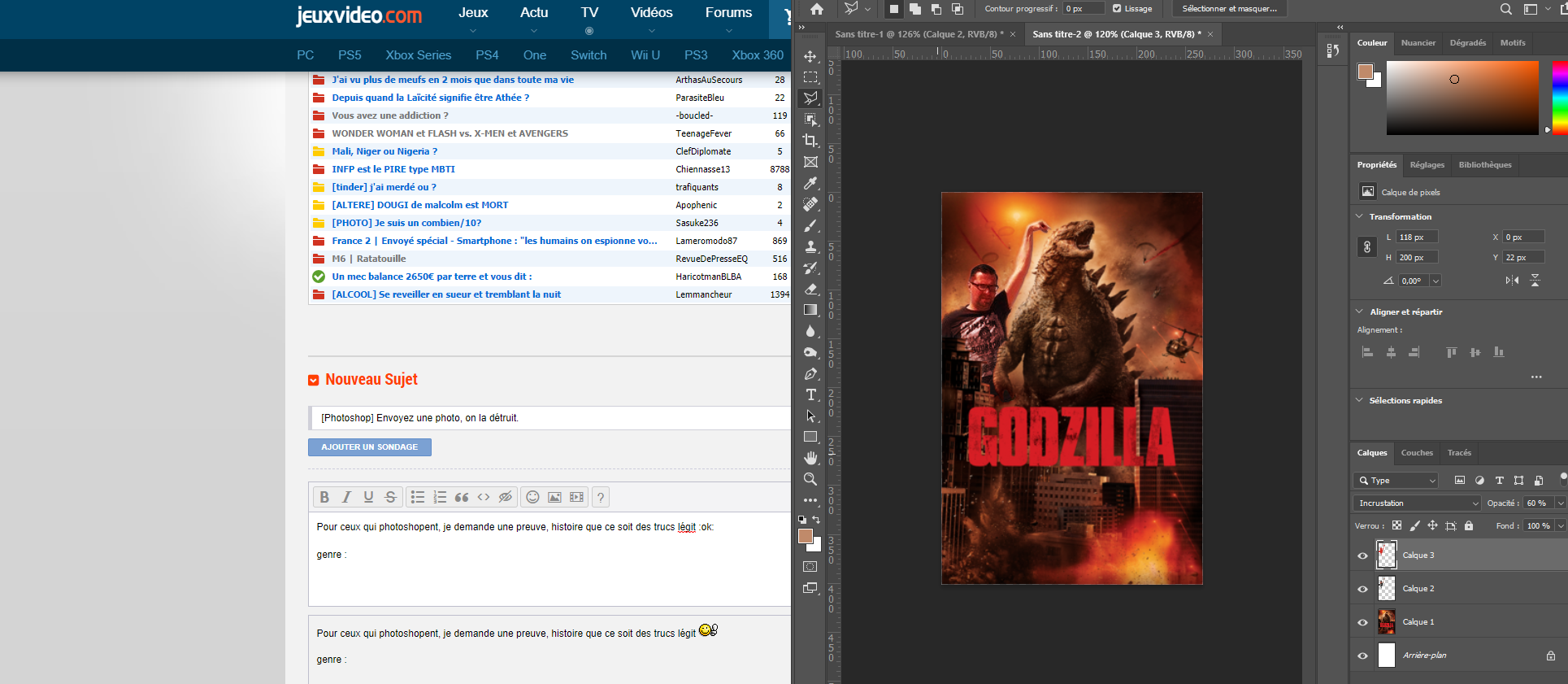Click the foreground color swatch in toolbox
This screenshot has width=1568, height=684.
point(806,536)
